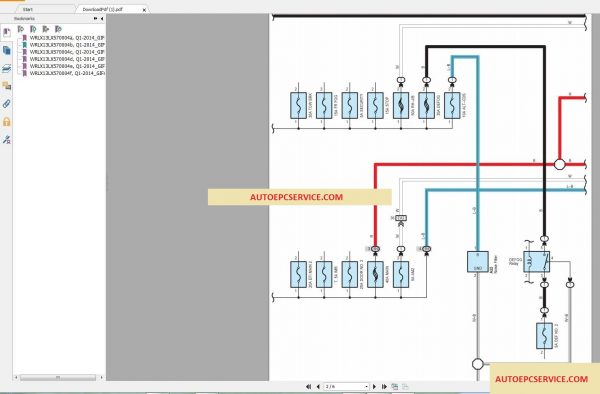Click the first bookmark toolbar icon

pyautogui.click(x=21, y=29)
